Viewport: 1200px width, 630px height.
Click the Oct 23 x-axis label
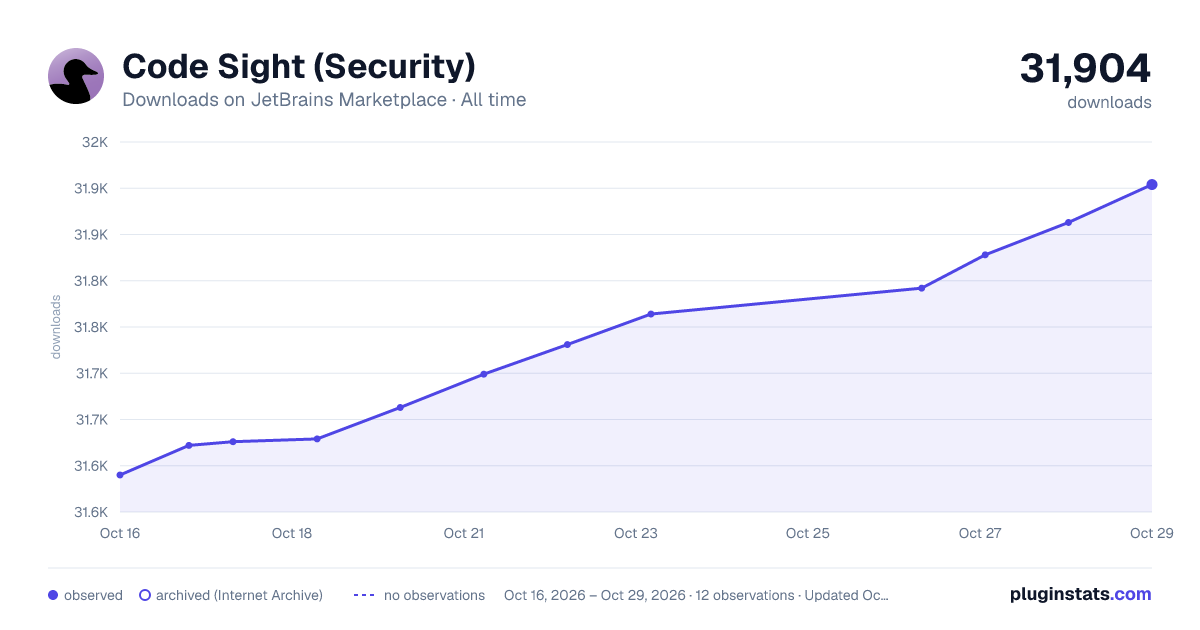636,533
